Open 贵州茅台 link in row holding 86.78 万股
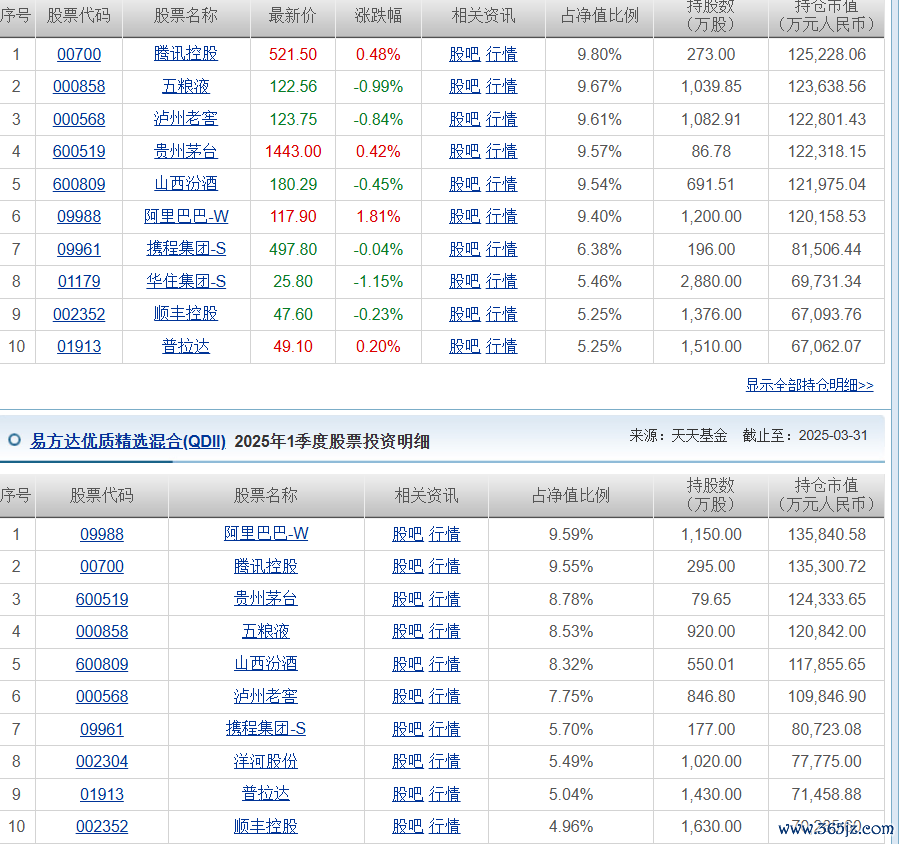 (x=186, y=151)
